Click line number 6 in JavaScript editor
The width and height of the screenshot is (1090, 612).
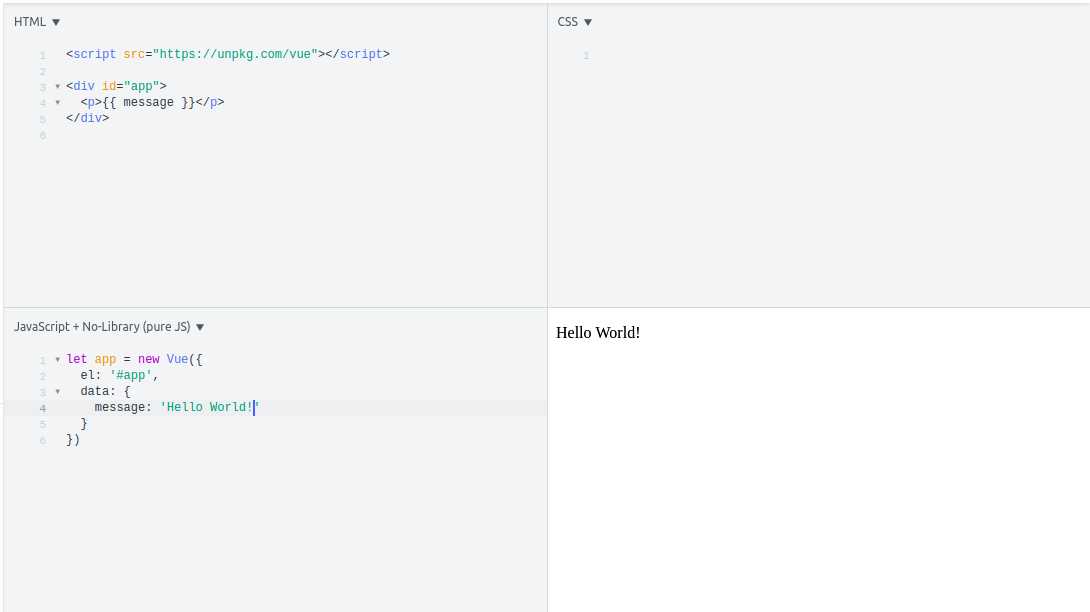43,441
